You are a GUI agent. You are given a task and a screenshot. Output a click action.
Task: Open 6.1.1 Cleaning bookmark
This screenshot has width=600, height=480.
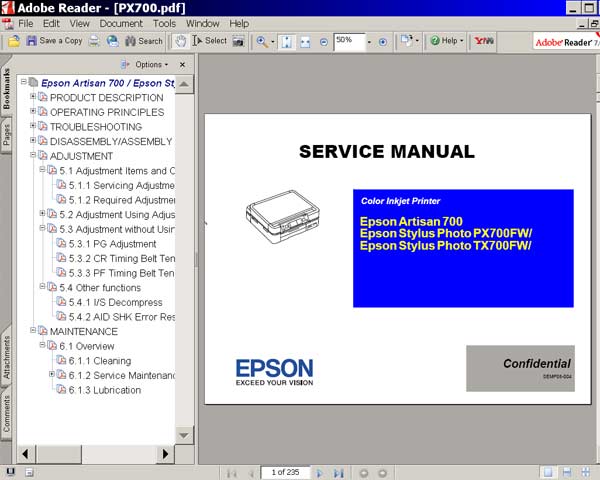pyautogui.click(x=100, y=361)
